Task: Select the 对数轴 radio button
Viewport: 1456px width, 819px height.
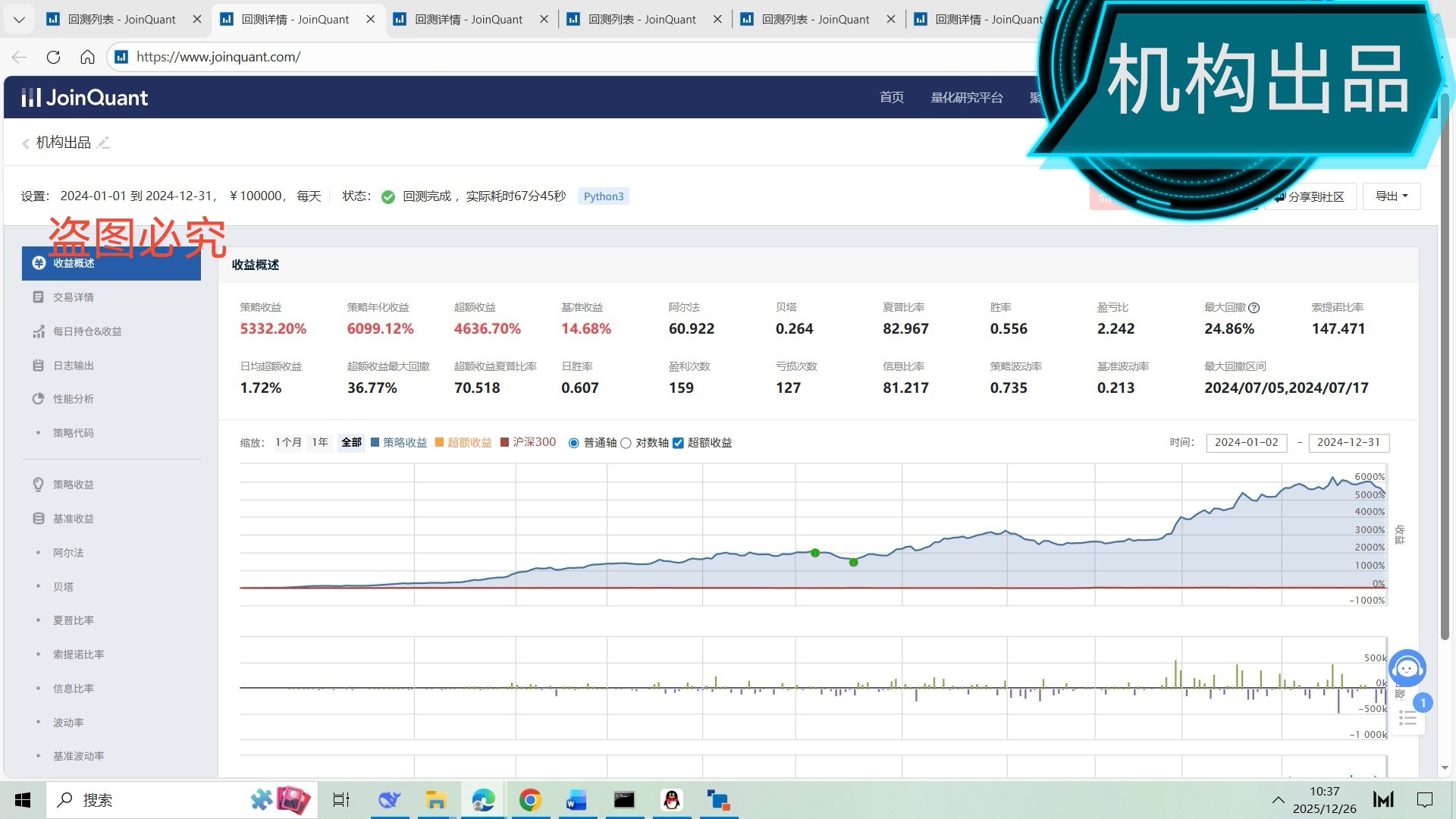Action: tap(626, 443)
